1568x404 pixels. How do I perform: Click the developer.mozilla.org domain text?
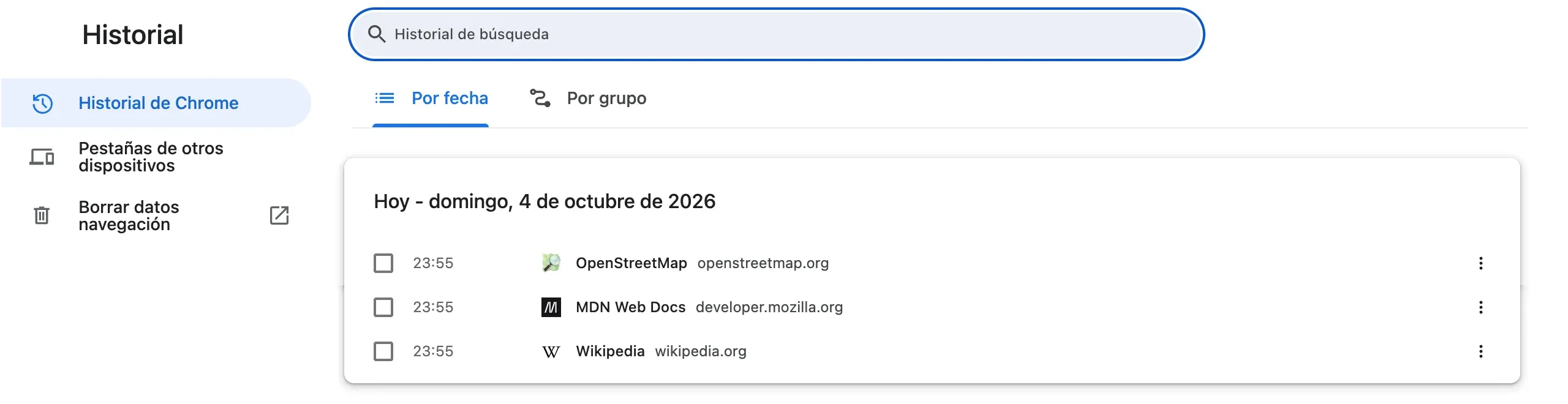(769, 307)
